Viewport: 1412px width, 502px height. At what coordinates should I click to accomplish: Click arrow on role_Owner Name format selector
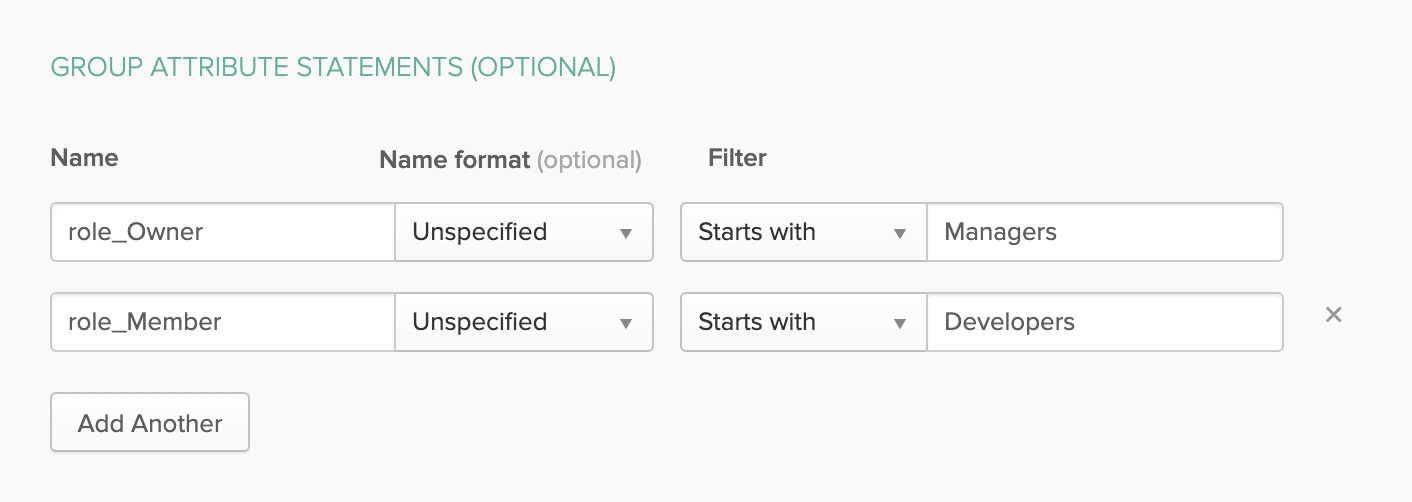[x=626, y=233]
